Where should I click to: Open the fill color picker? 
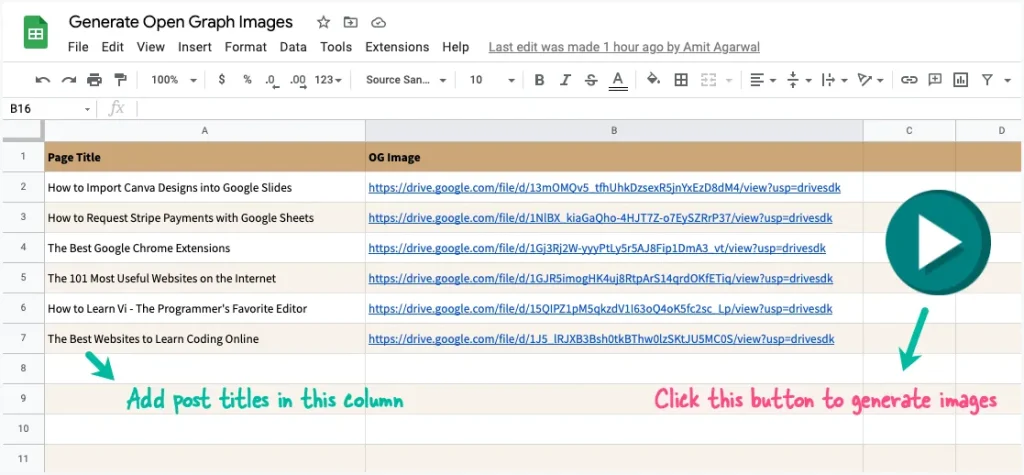coord(653,80)
